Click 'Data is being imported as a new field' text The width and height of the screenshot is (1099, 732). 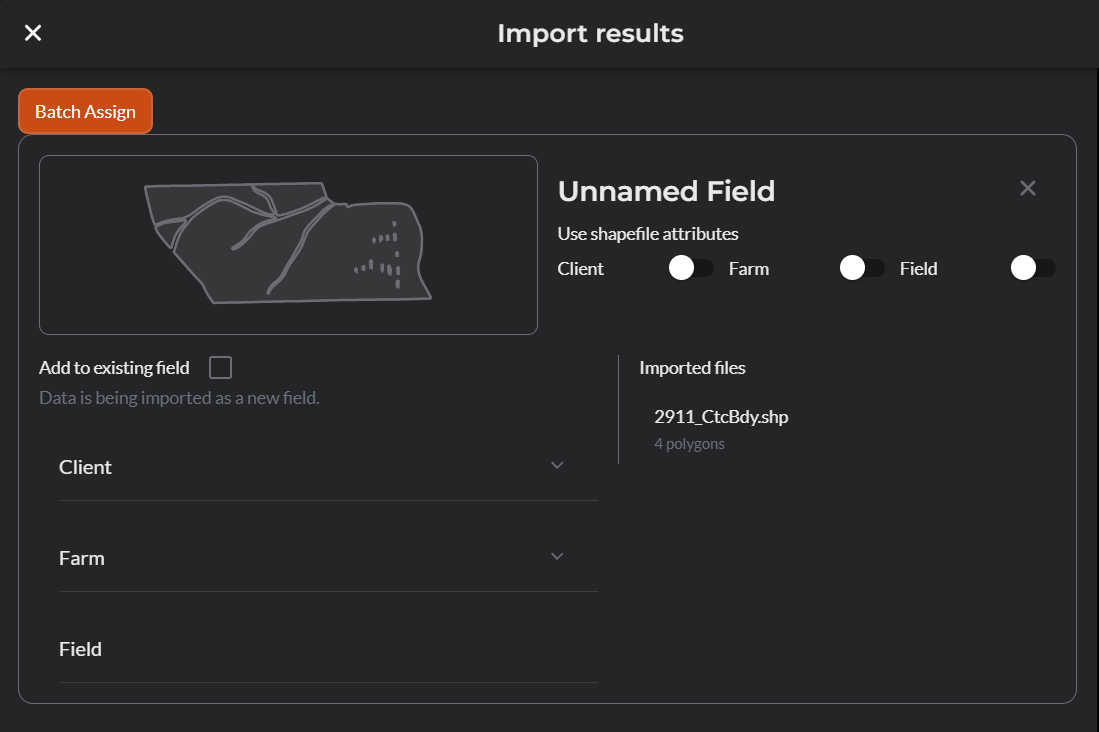point(179,398)
